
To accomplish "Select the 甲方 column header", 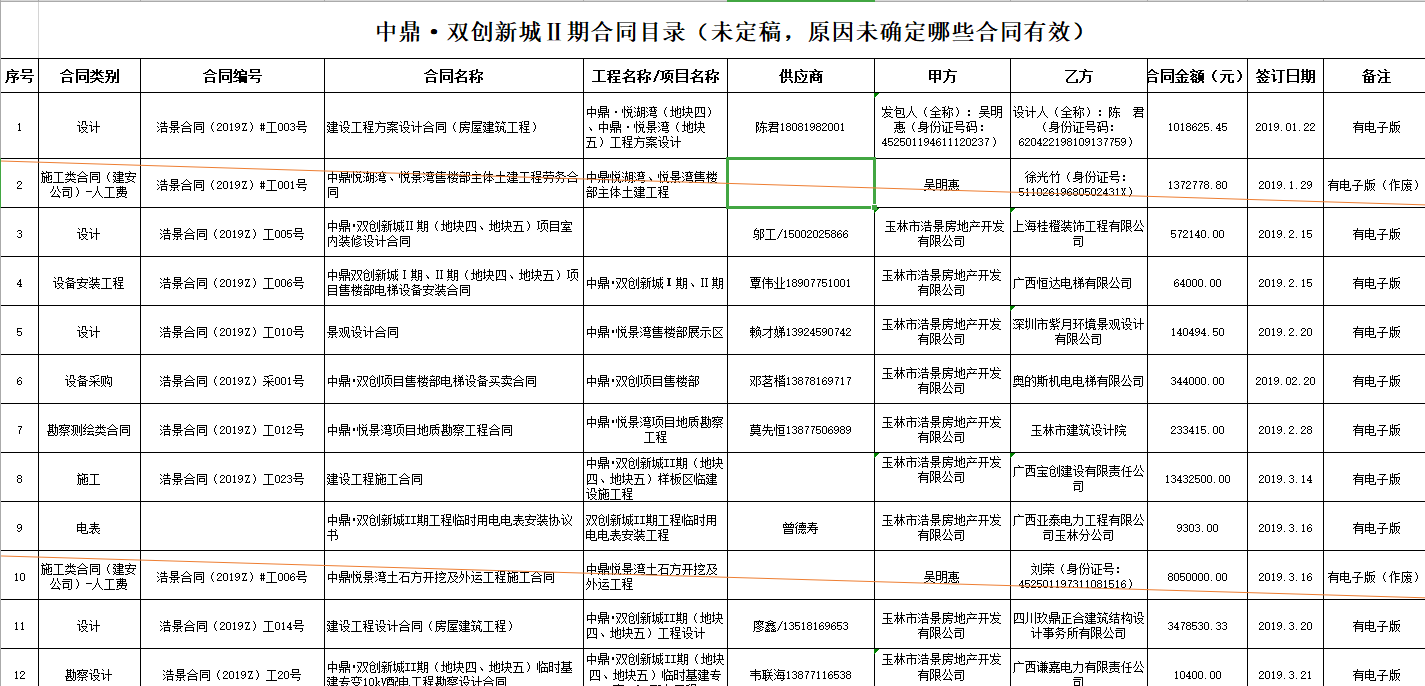I will pyautogui.click(x=942, y=76).
